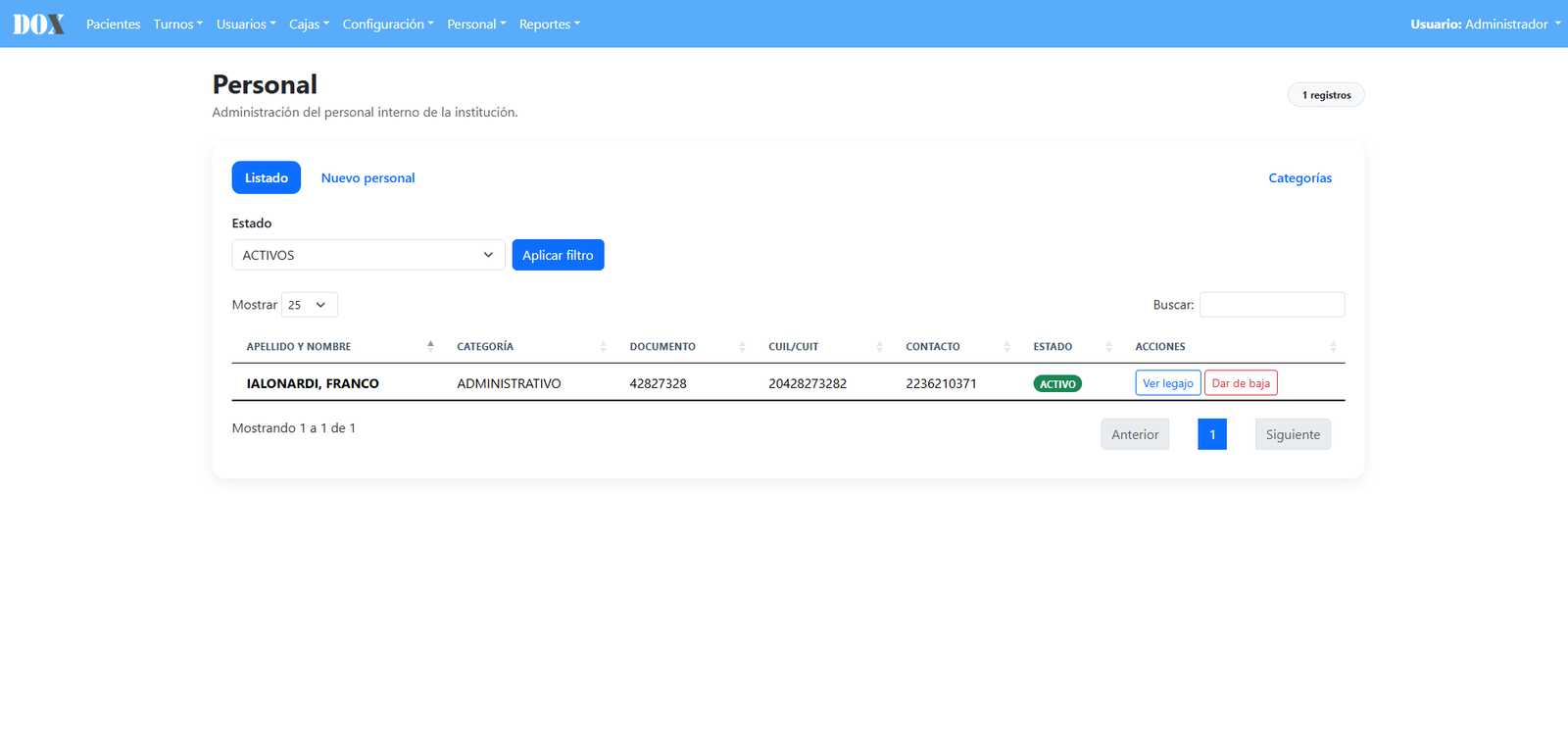Viewport: 1568px width, 744px height.
Task: Open the Nuevo personal tab
Action: click(367, 177)
